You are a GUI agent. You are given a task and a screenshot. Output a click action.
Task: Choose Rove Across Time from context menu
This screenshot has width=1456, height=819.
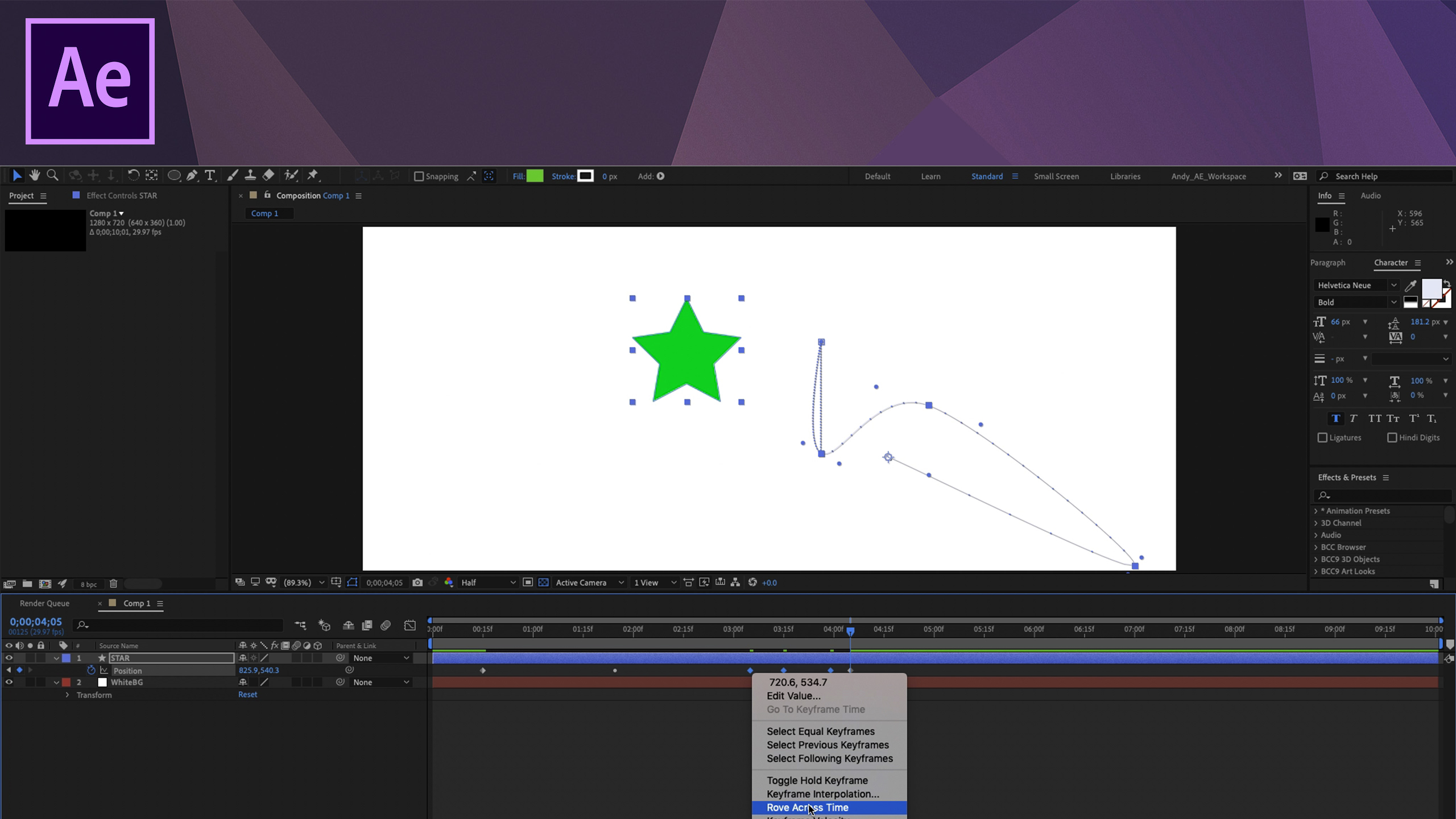pyautogui.click(x=829, y=808)
